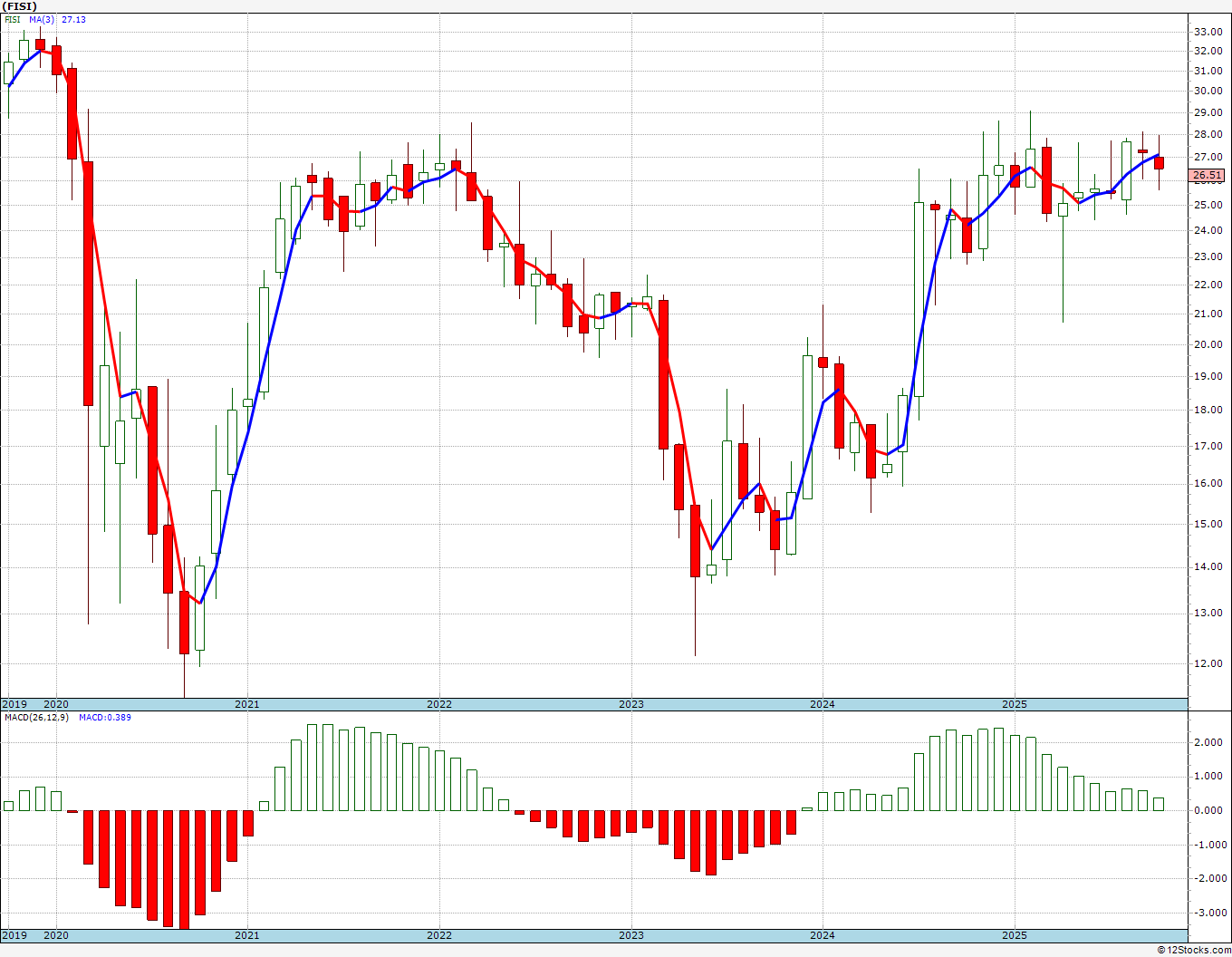
Task: Click "2021" on the MACD panel time axis
Action: coord(247,935)
